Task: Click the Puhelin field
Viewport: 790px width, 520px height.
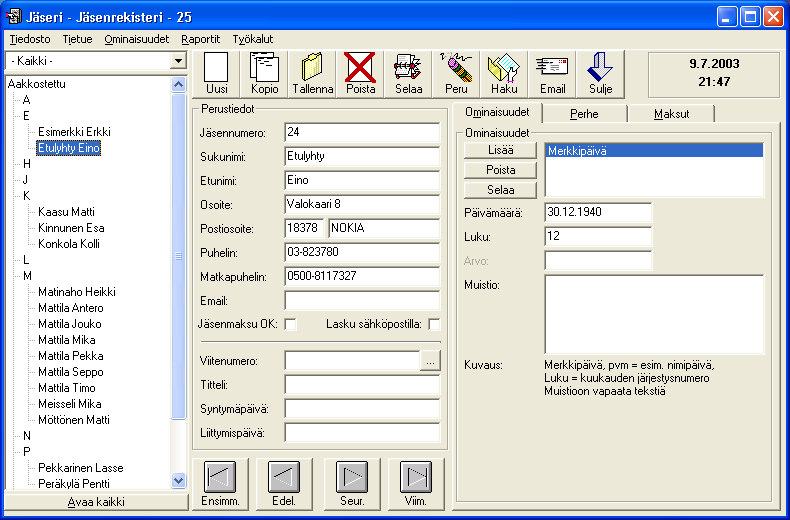Action: [362, 252]
